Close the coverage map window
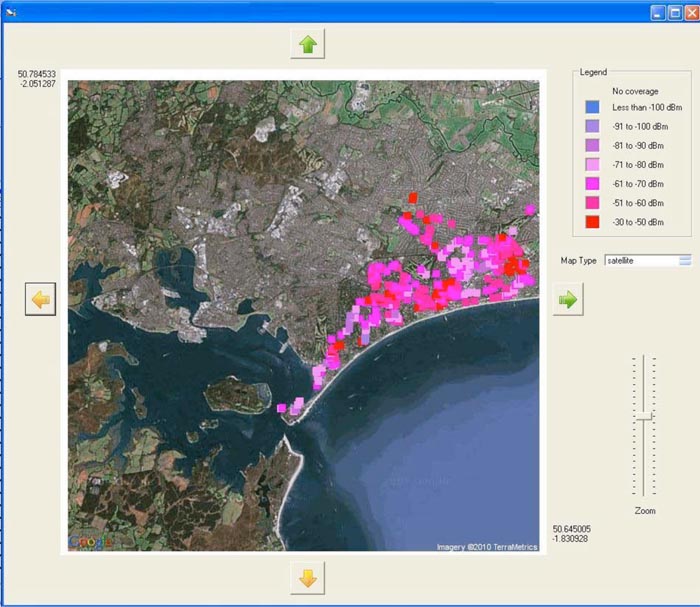The image size is (700, 607). click(692, 12)
